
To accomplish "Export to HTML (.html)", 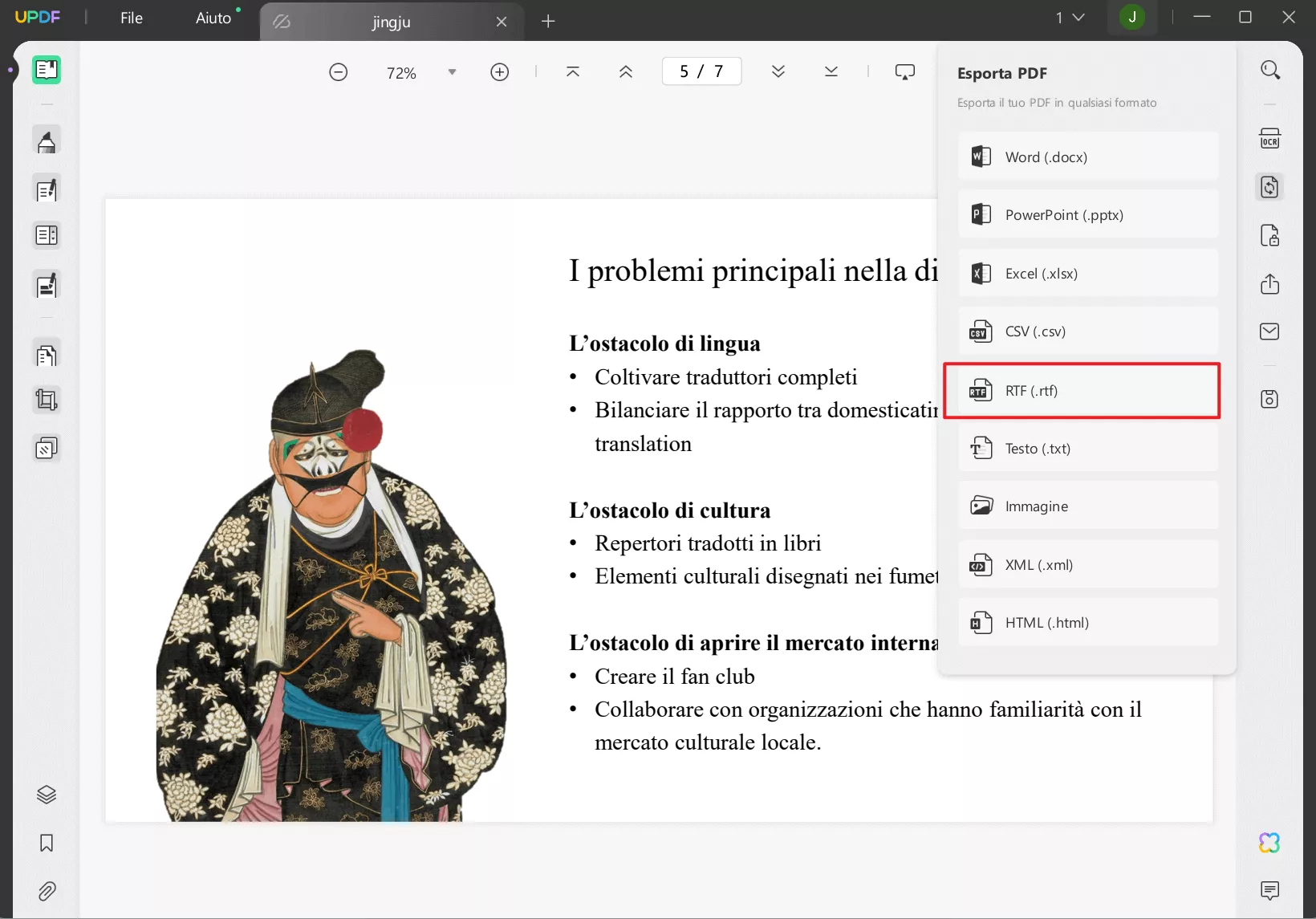I will click(x=1088, y=622).
